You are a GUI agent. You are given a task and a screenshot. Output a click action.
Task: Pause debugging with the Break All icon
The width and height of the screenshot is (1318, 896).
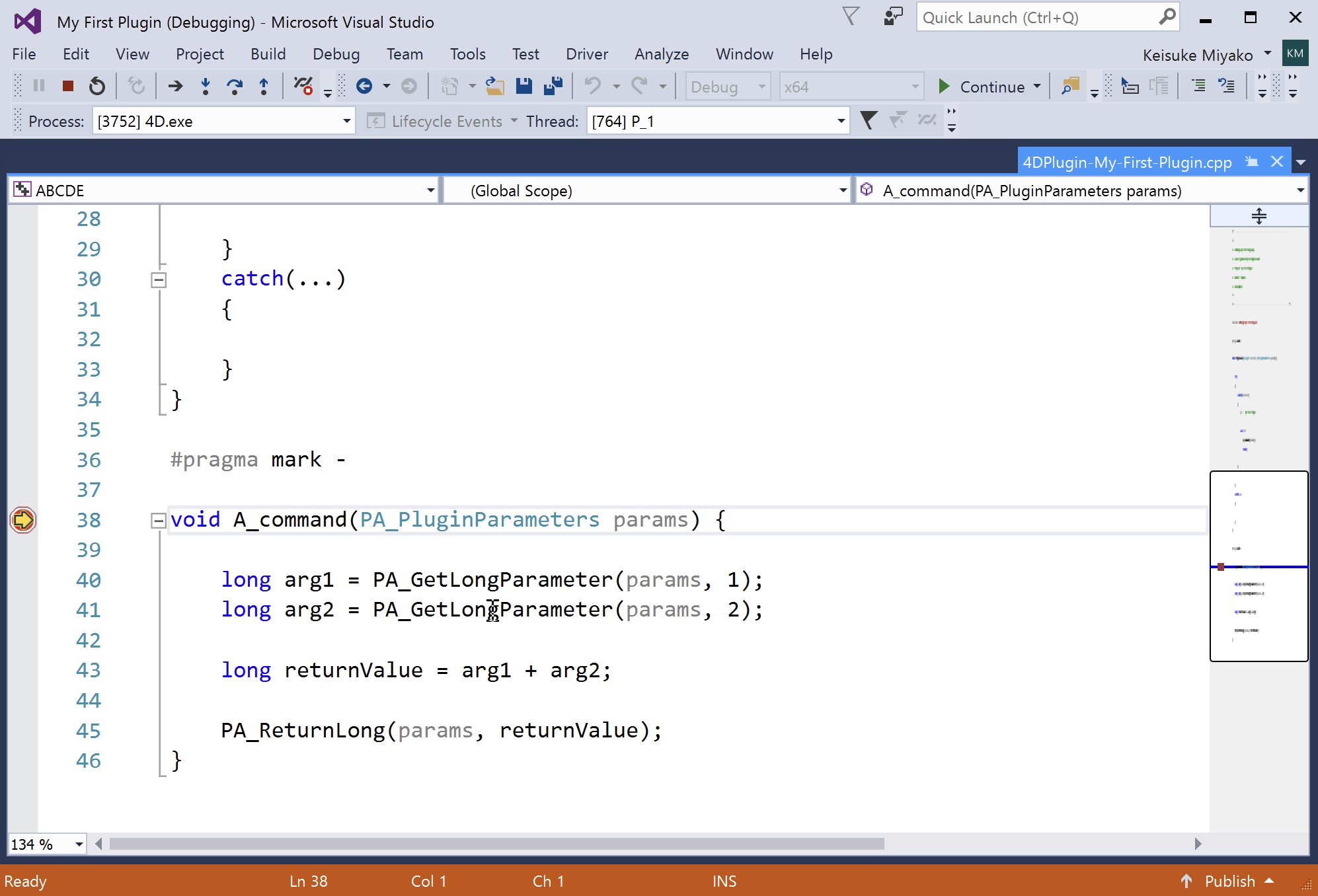click(39, 86)
